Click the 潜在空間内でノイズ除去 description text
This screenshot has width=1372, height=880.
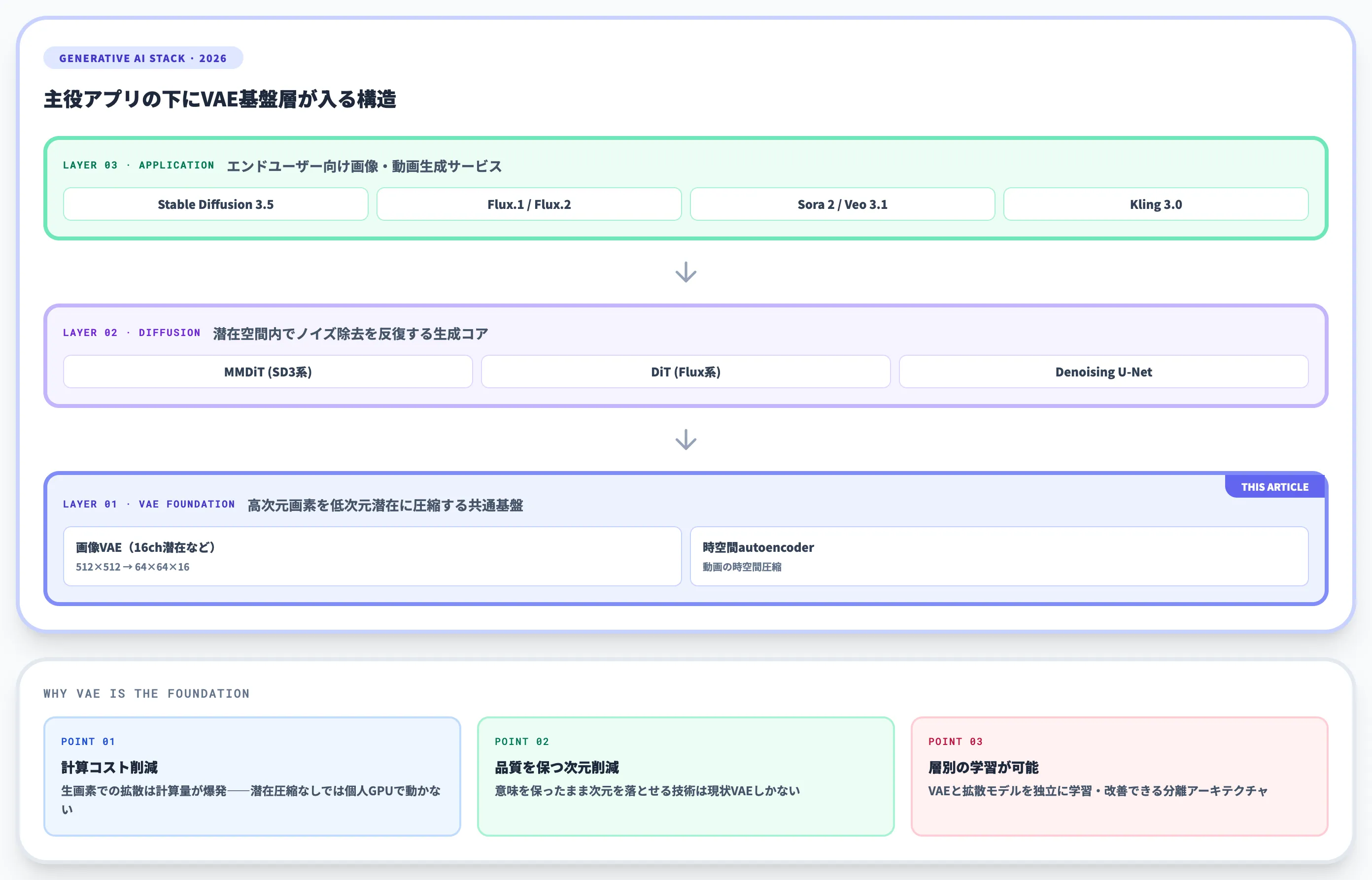(x=351, y=334)
